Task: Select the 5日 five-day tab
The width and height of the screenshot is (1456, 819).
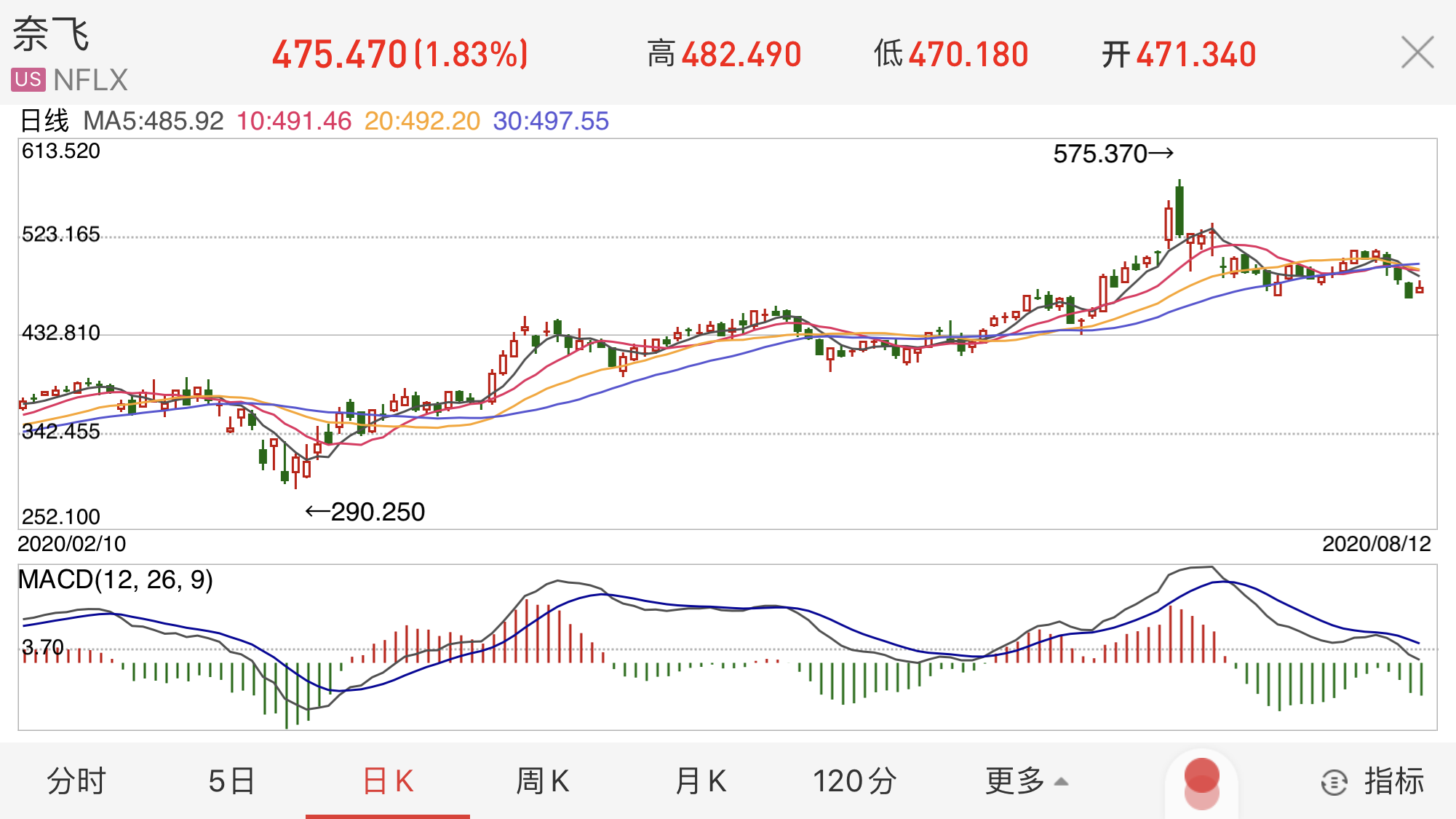Action: pyautogui.click(x=231, y=781)
